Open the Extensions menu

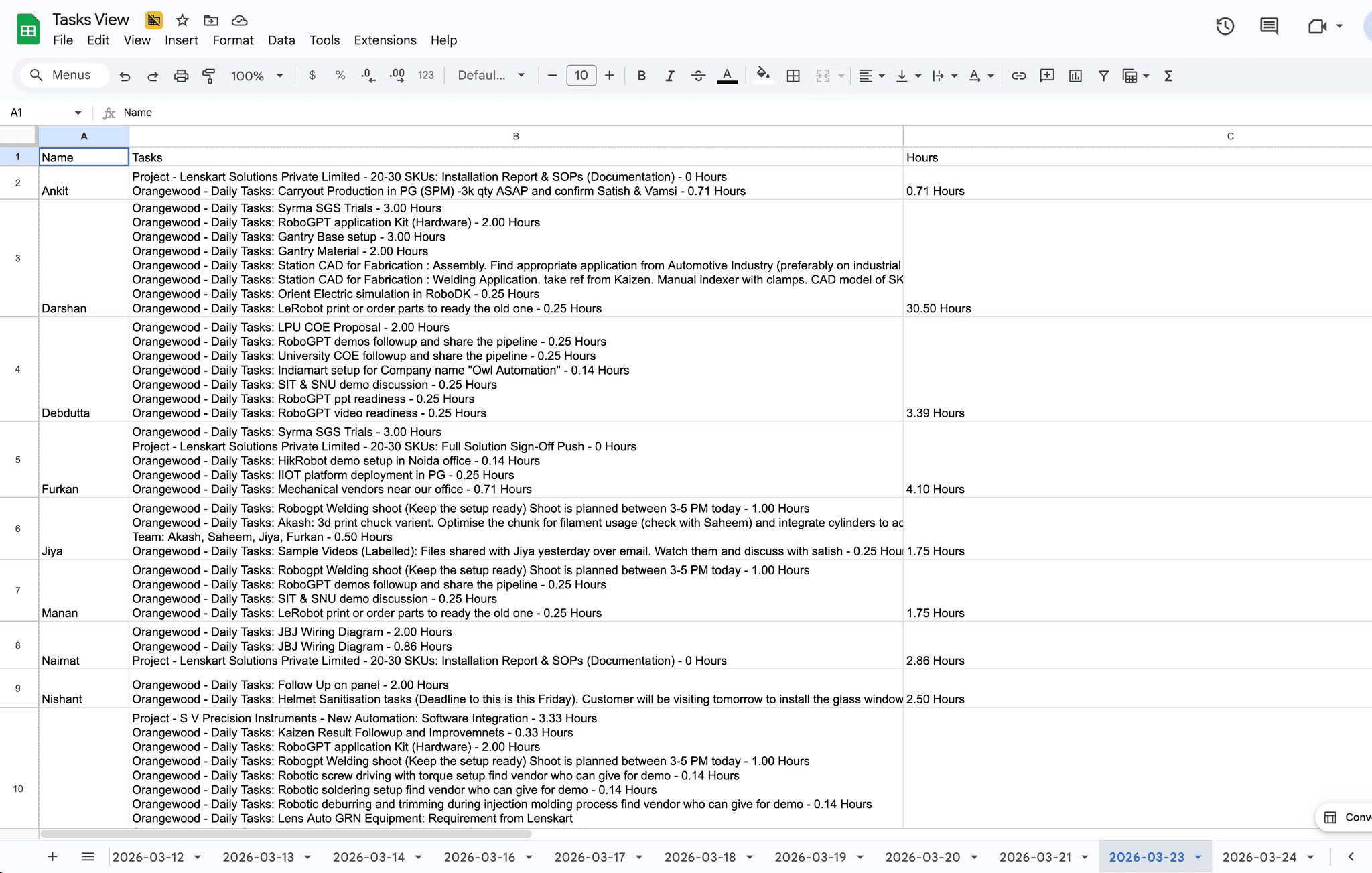pos(385,40)
